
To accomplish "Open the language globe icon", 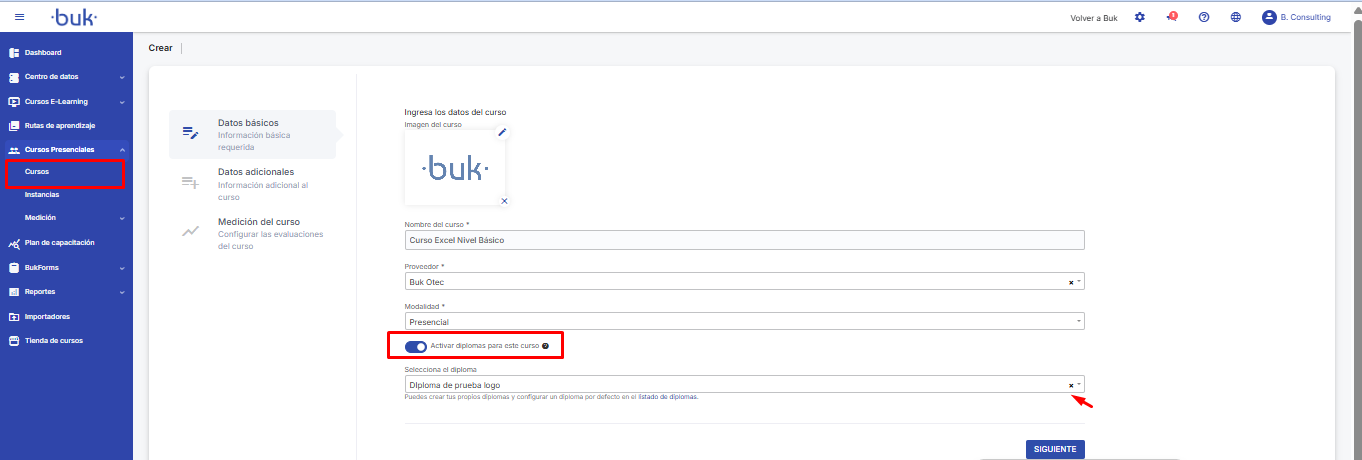I will (1236, 17).
